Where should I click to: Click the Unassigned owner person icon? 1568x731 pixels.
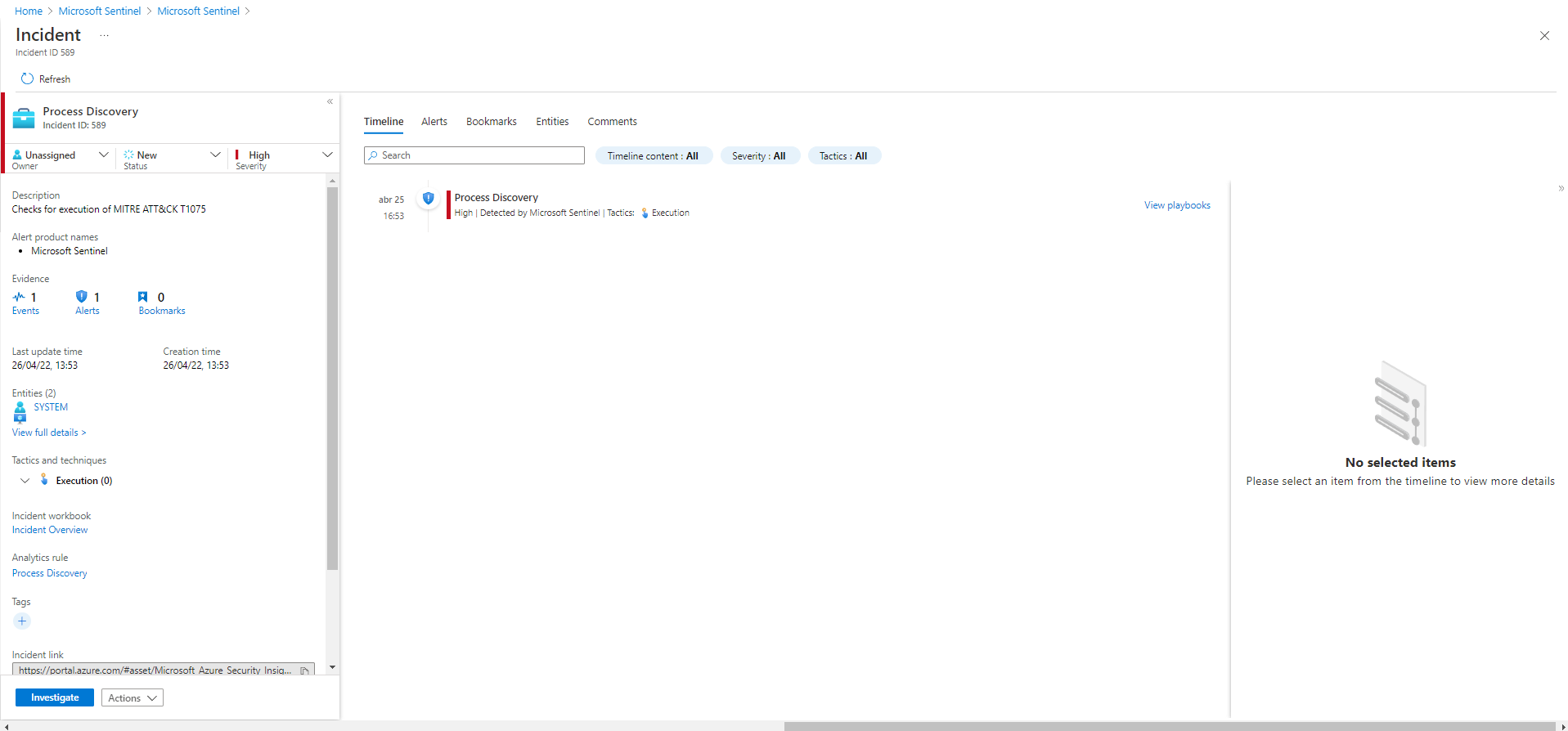(17, 155)
